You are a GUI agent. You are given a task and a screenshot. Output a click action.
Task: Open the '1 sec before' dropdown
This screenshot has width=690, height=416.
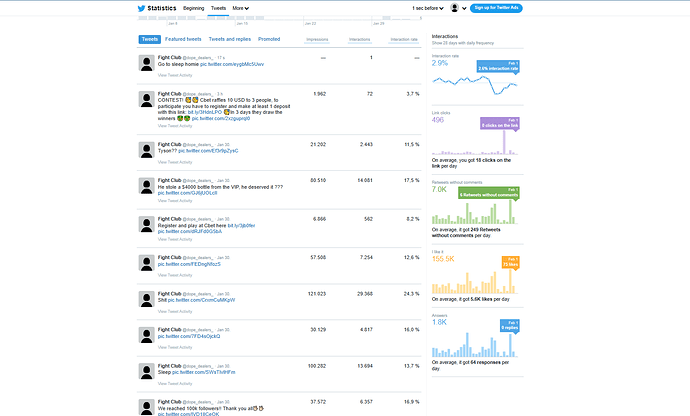pos(428,8)
